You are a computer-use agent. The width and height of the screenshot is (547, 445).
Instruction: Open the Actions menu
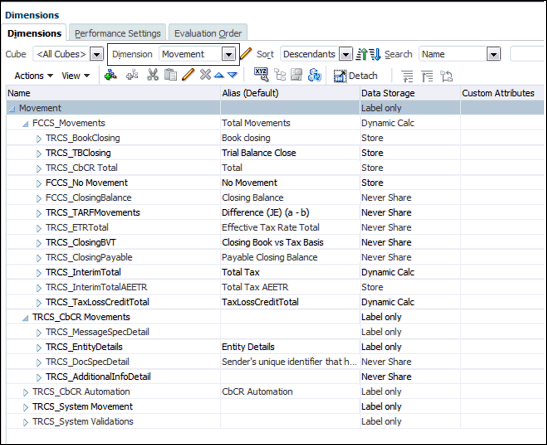(x=33, y=76)
